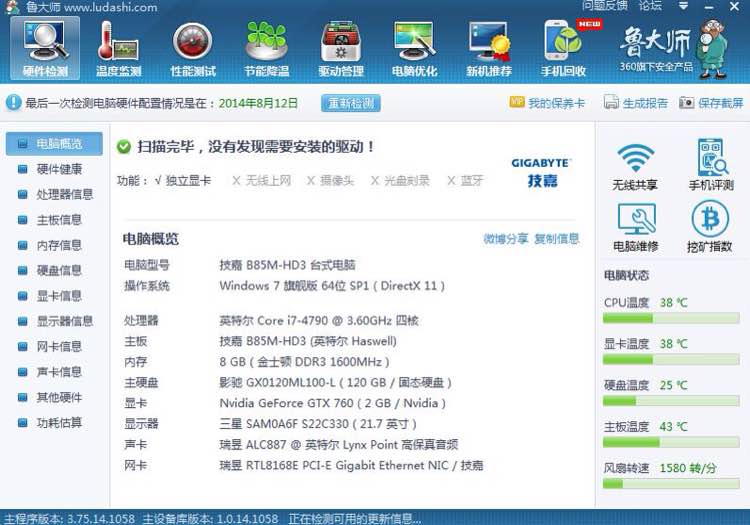Click the 保存截屏 camera icon

pos(686,102)
